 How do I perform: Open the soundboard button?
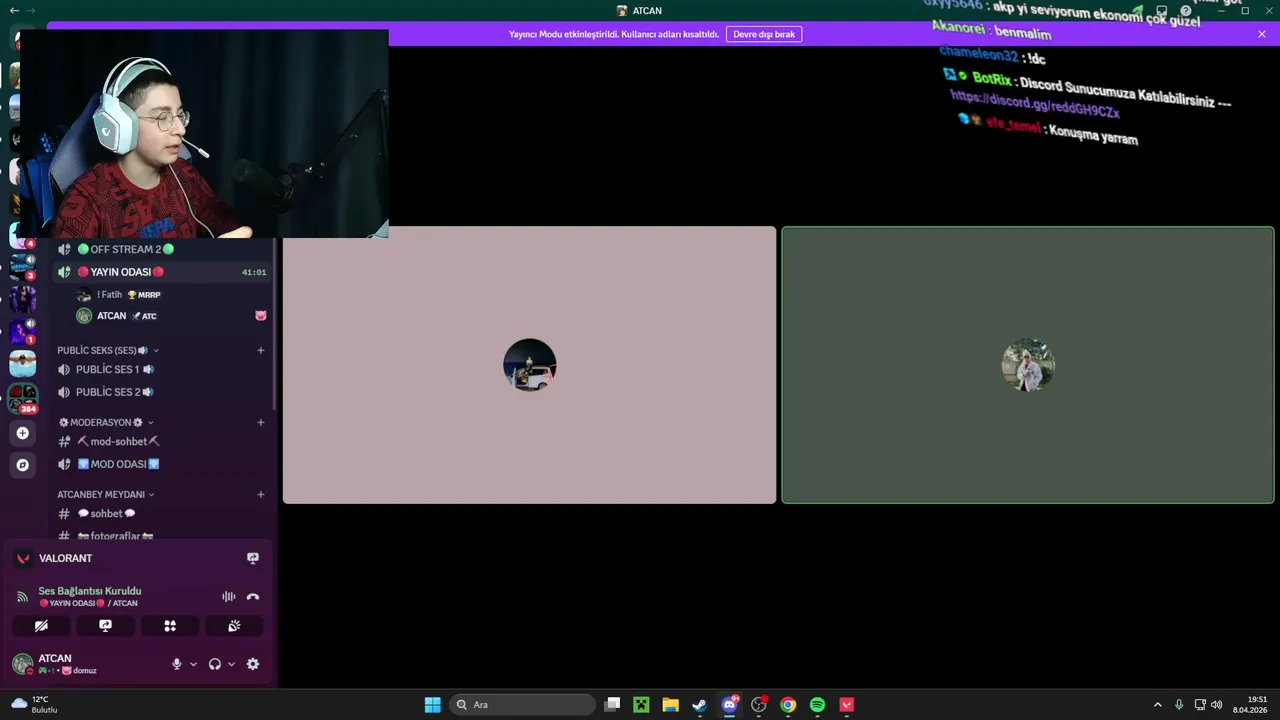[234, 626]
